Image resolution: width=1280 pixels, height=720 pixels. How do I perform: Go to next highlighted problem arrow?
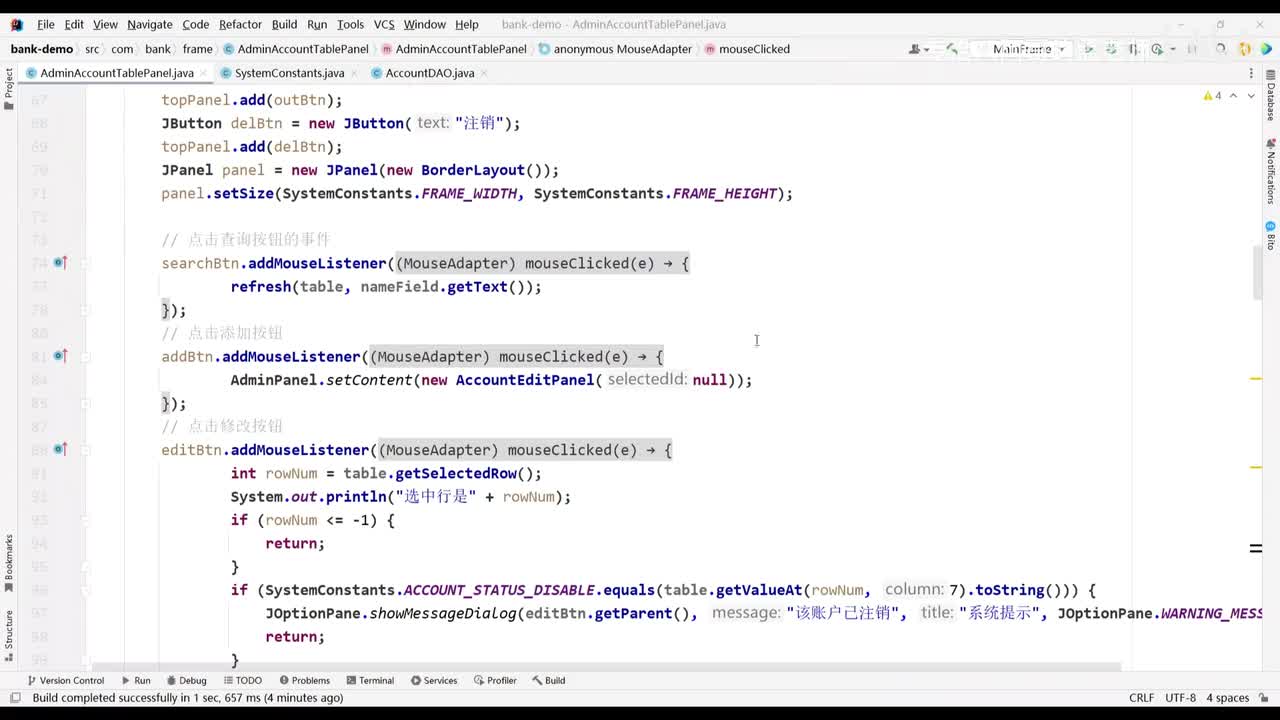[x=1251, y=96]
